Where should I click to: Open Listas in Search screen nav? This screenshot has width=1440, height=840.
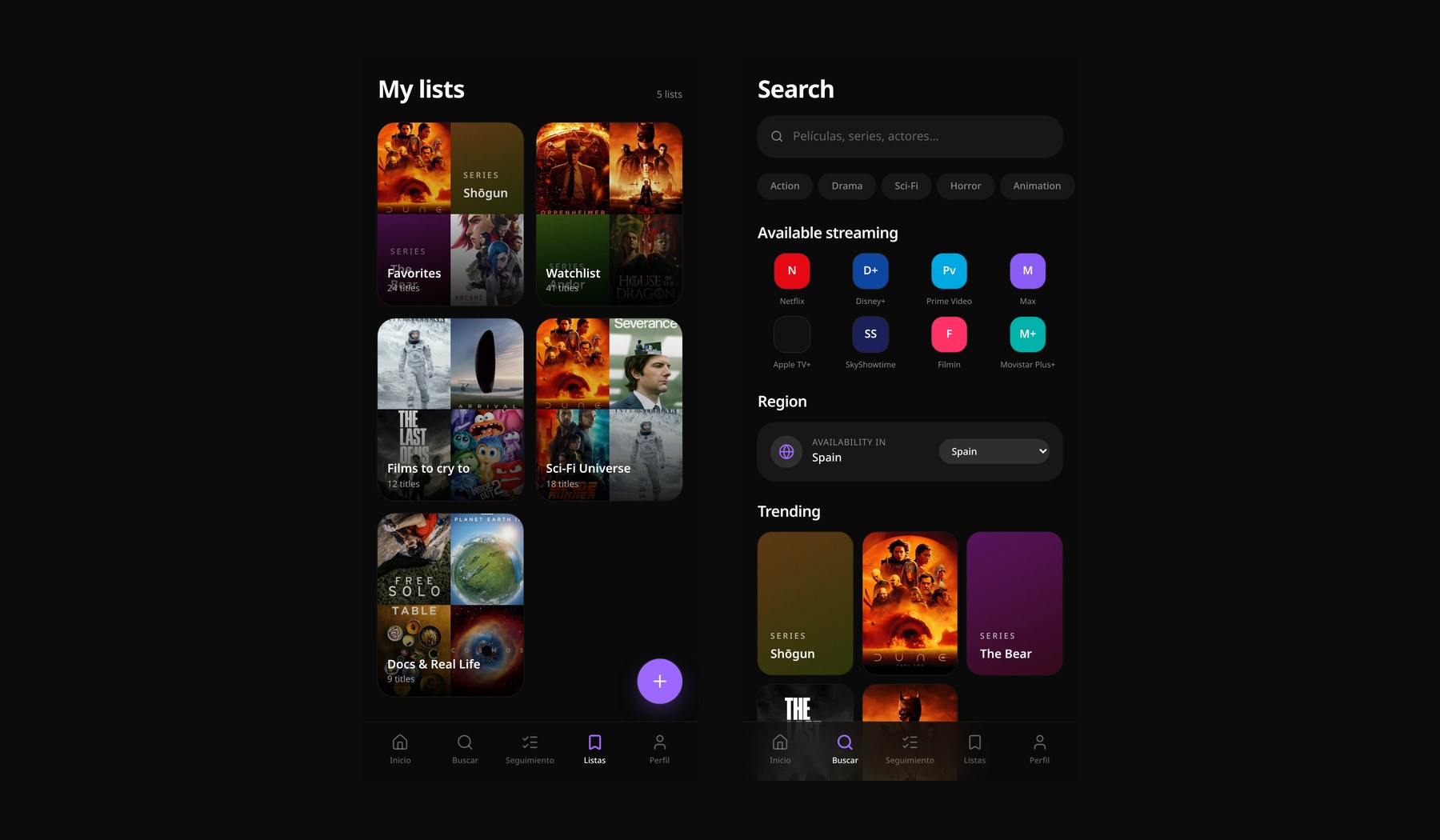(x=974, y=749)
